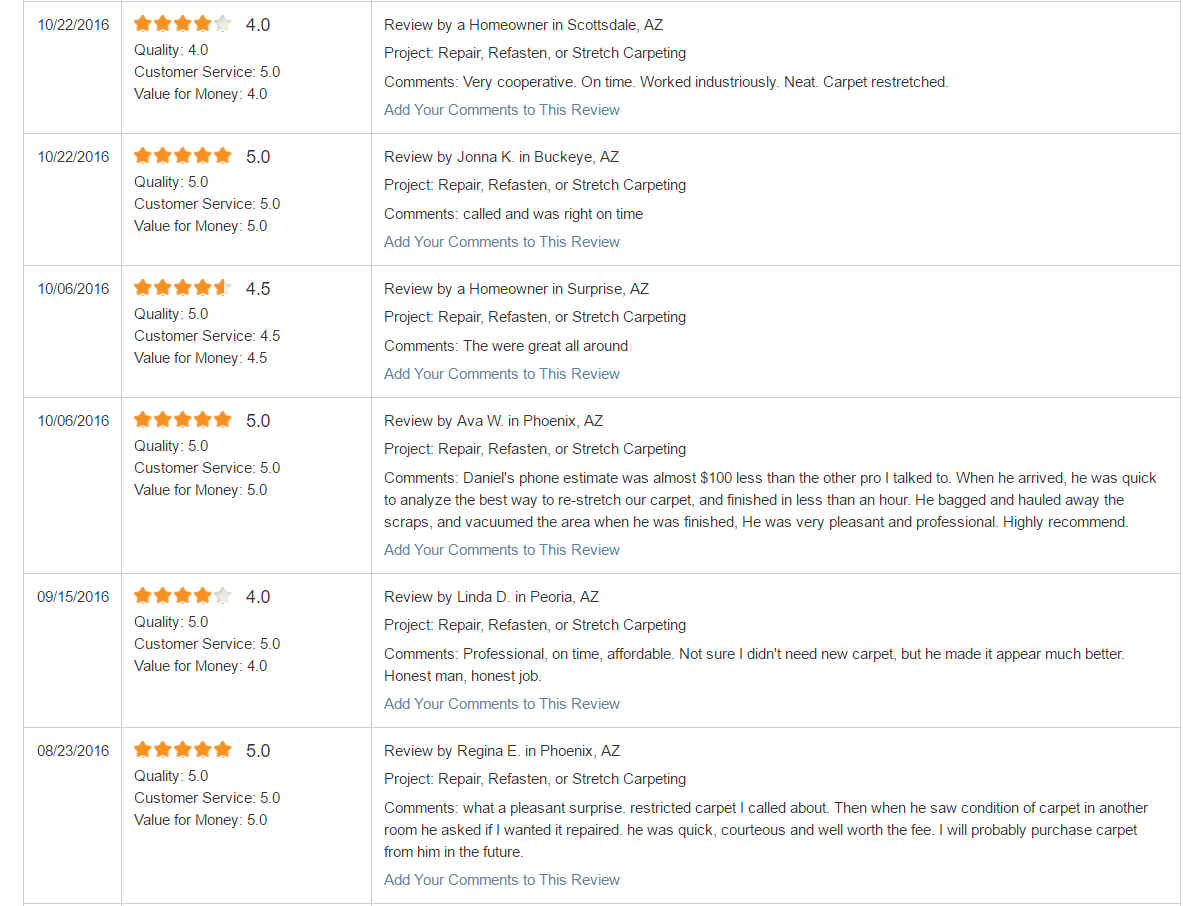
Task: Click the 4.5 overall score number
Action: coord(258,289)
